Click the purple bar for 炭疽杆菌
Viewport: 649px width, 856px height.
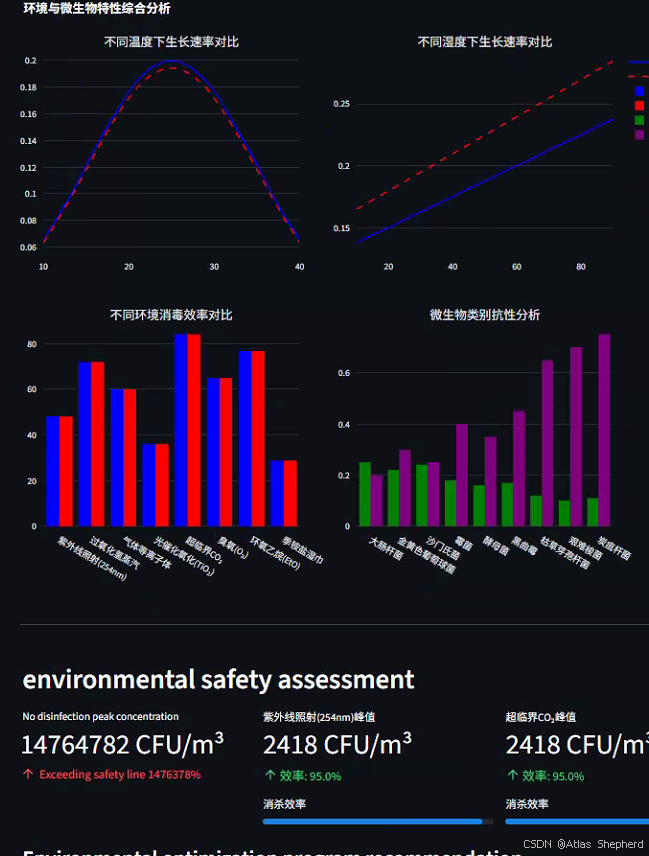click(x=604, y=430)
